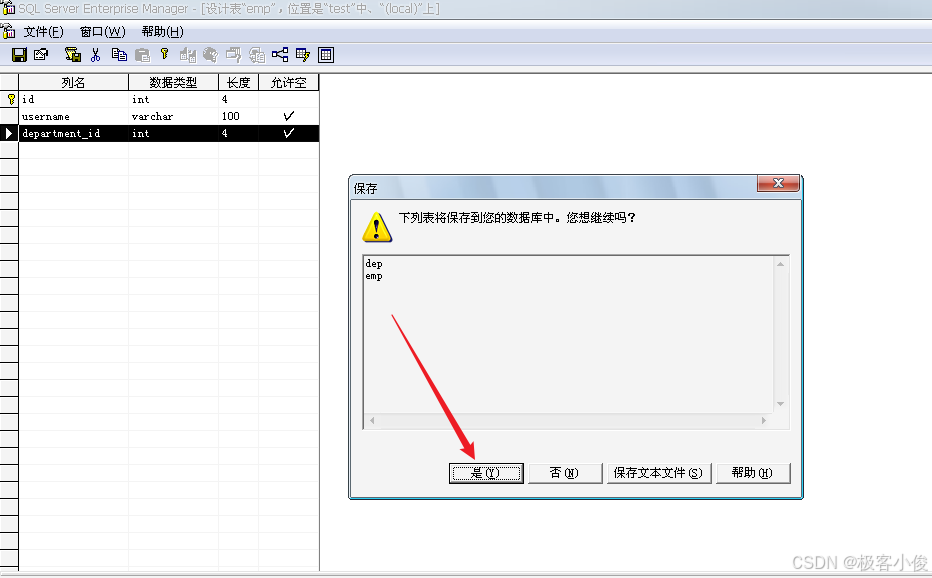
Task: Open table and index properties icon
Action: [x=41, y=55]
